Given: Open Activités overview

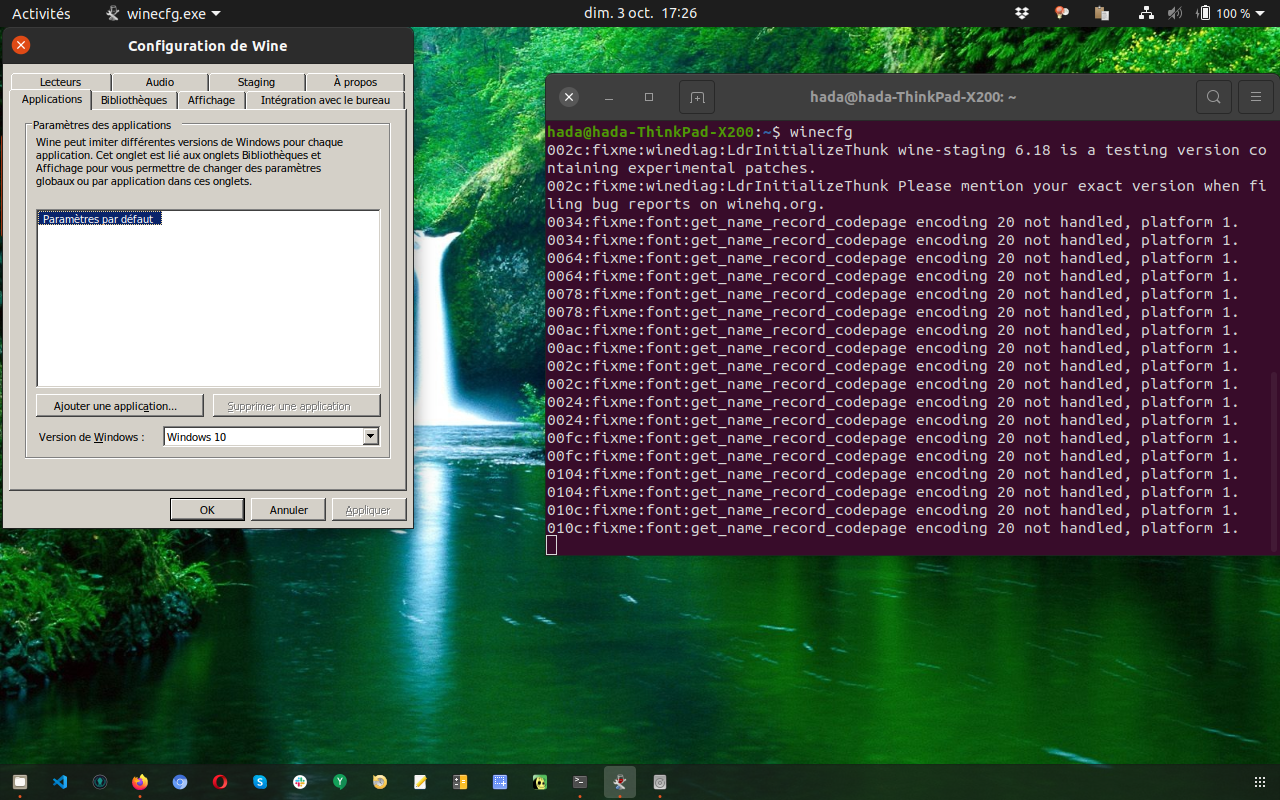Looking at the screenshot, I should click(41, 13).
